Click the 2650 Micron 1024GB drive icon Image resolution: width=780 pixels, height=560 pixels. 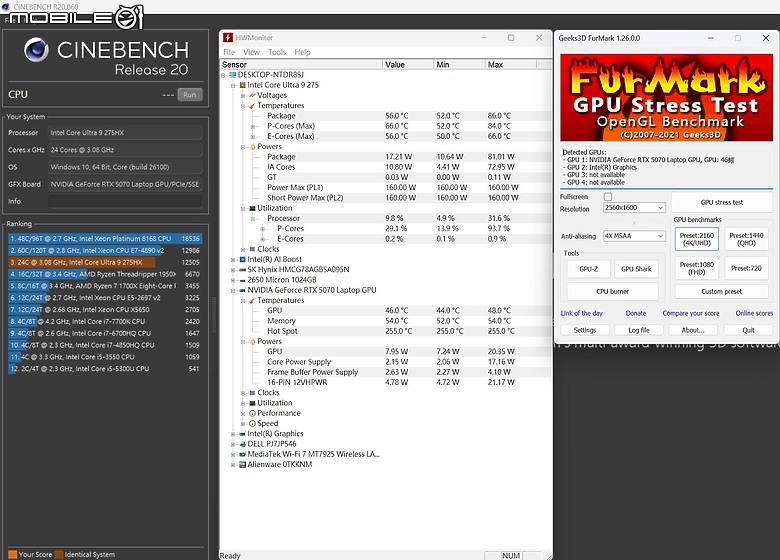click(243, 280)
